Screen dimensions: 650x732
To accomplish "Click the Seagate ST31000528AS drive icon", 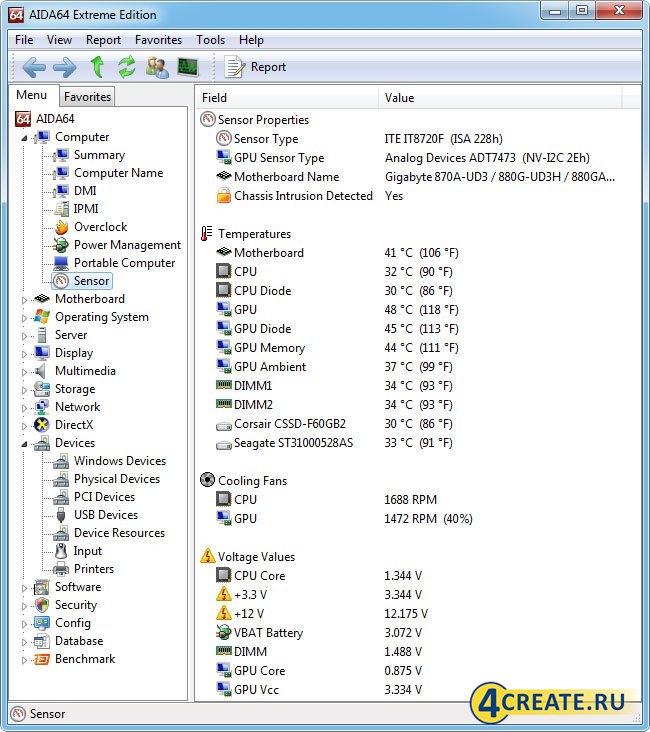I will [x=224, y=445].
